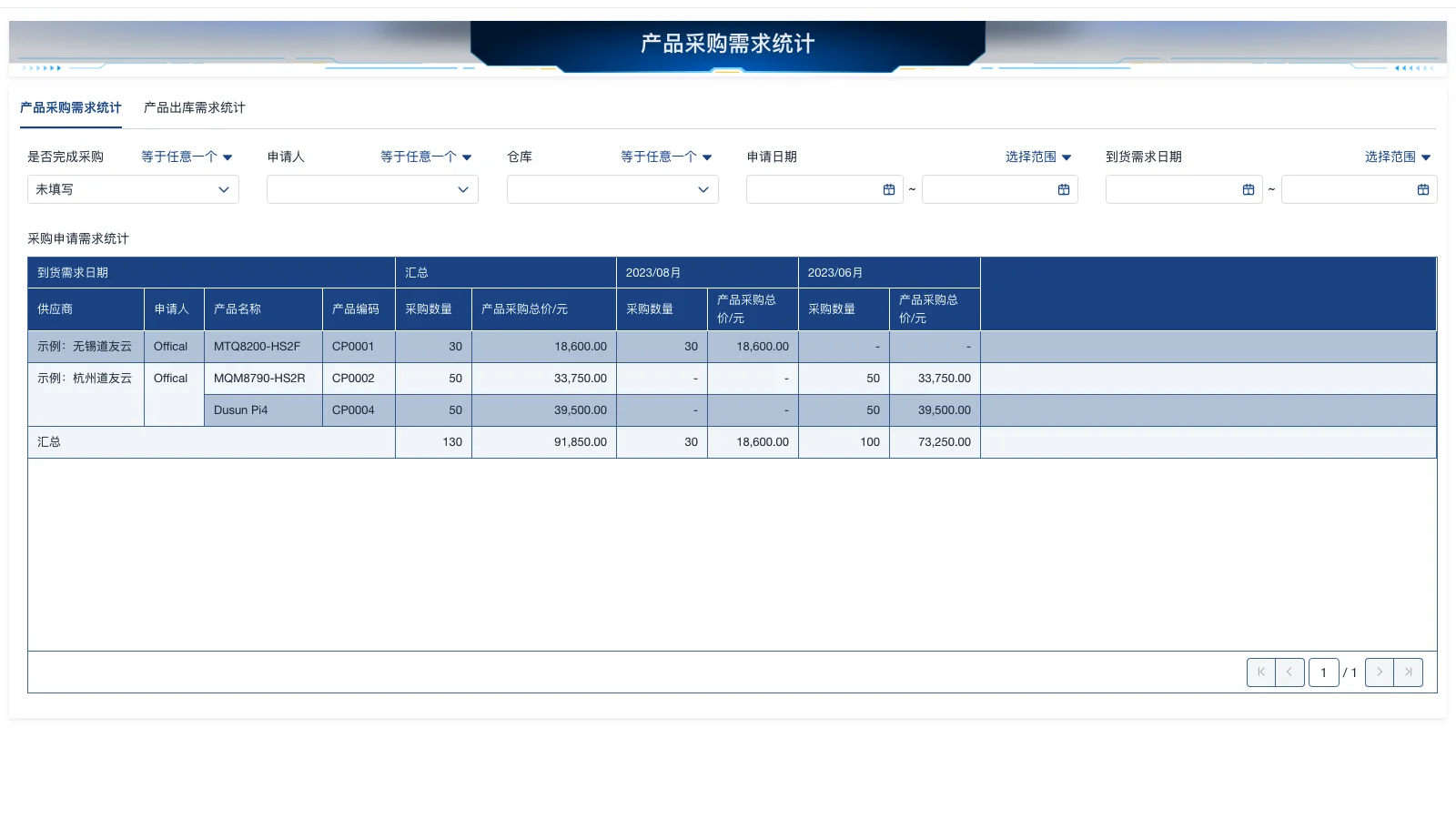
Task: Jump to the first page using pagination control
Action: tap(1260, 672)
